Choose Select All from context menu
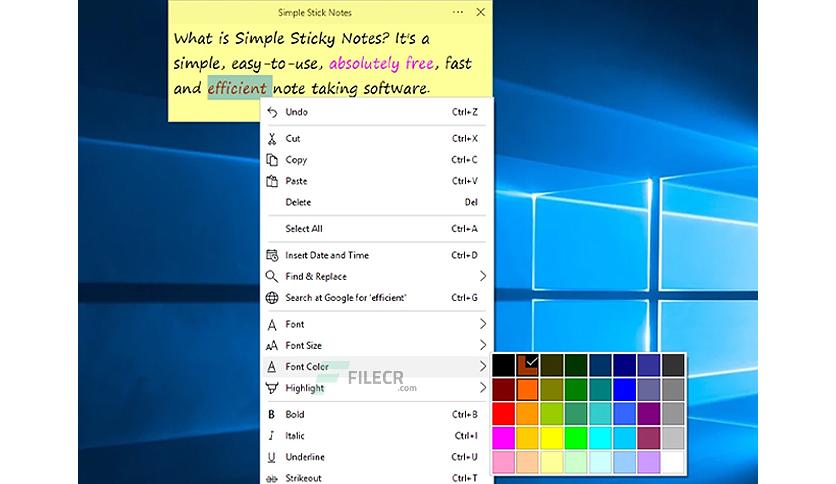Screen dimensions: 836x484 (x=375, y=229)
